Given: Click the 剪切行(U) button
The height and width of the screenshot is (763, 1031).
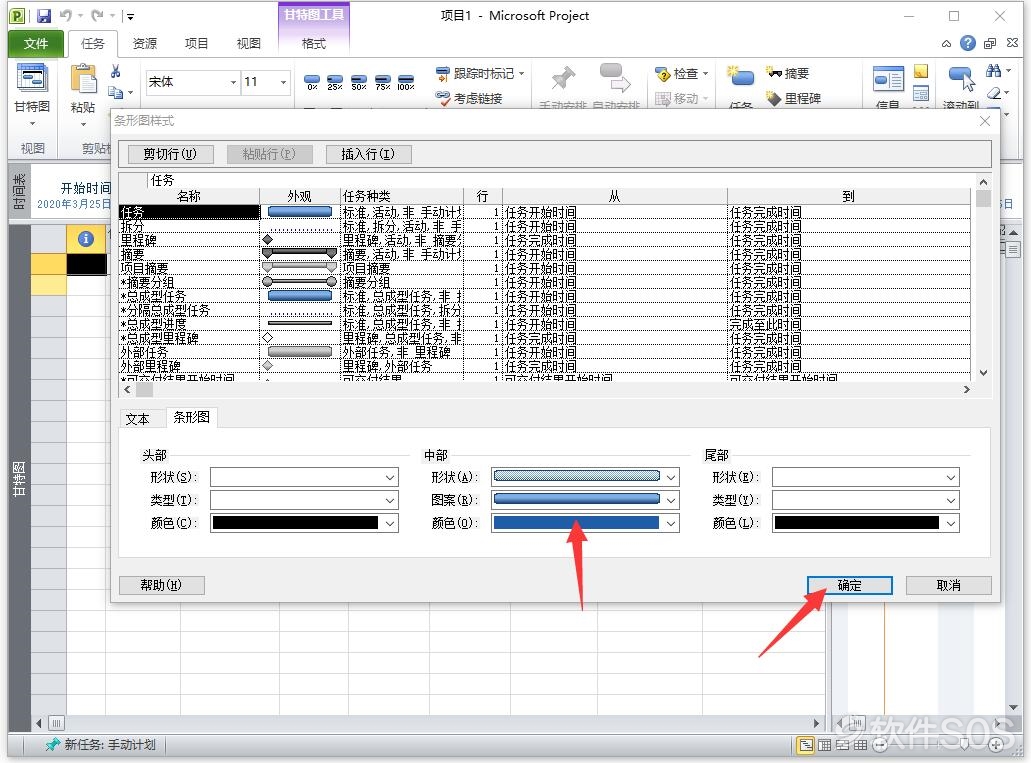Looking at the screenshot, I should [x=170, y=154].
